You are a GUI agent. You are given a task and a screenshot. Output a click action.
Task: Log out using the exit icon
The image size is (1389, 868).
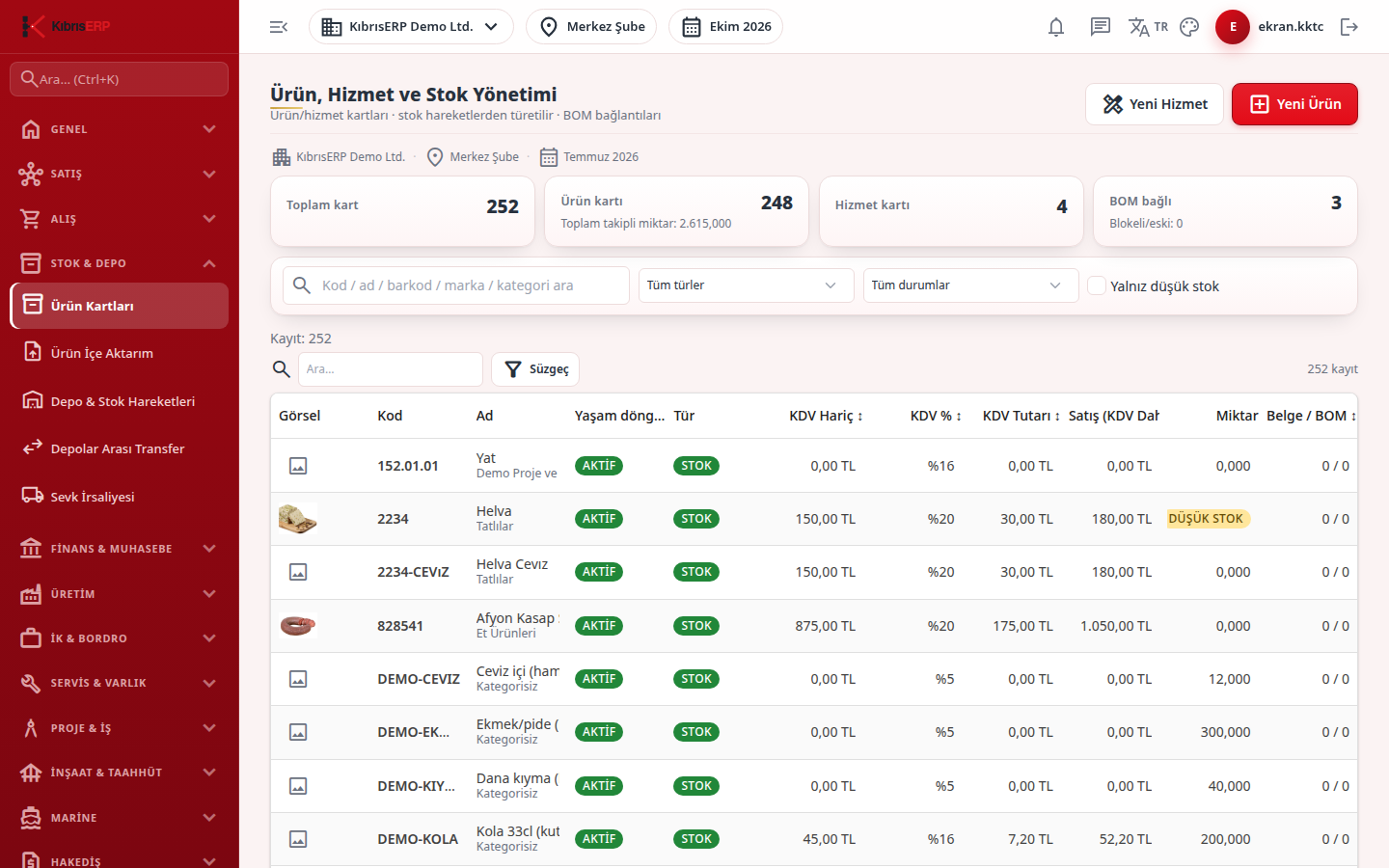coord(1349,27)
